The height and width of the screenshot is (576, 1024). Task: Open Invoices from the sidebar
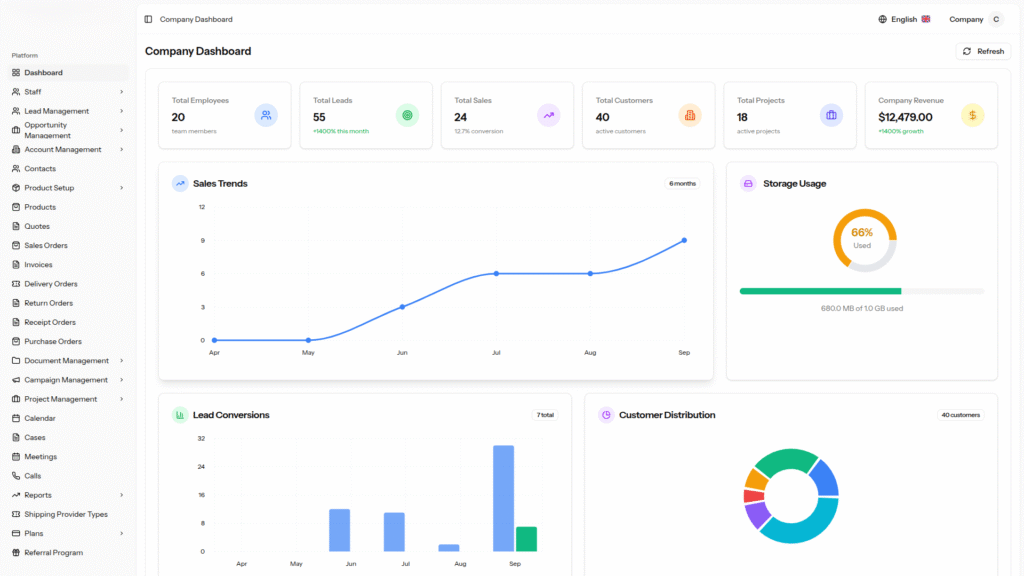38,265
